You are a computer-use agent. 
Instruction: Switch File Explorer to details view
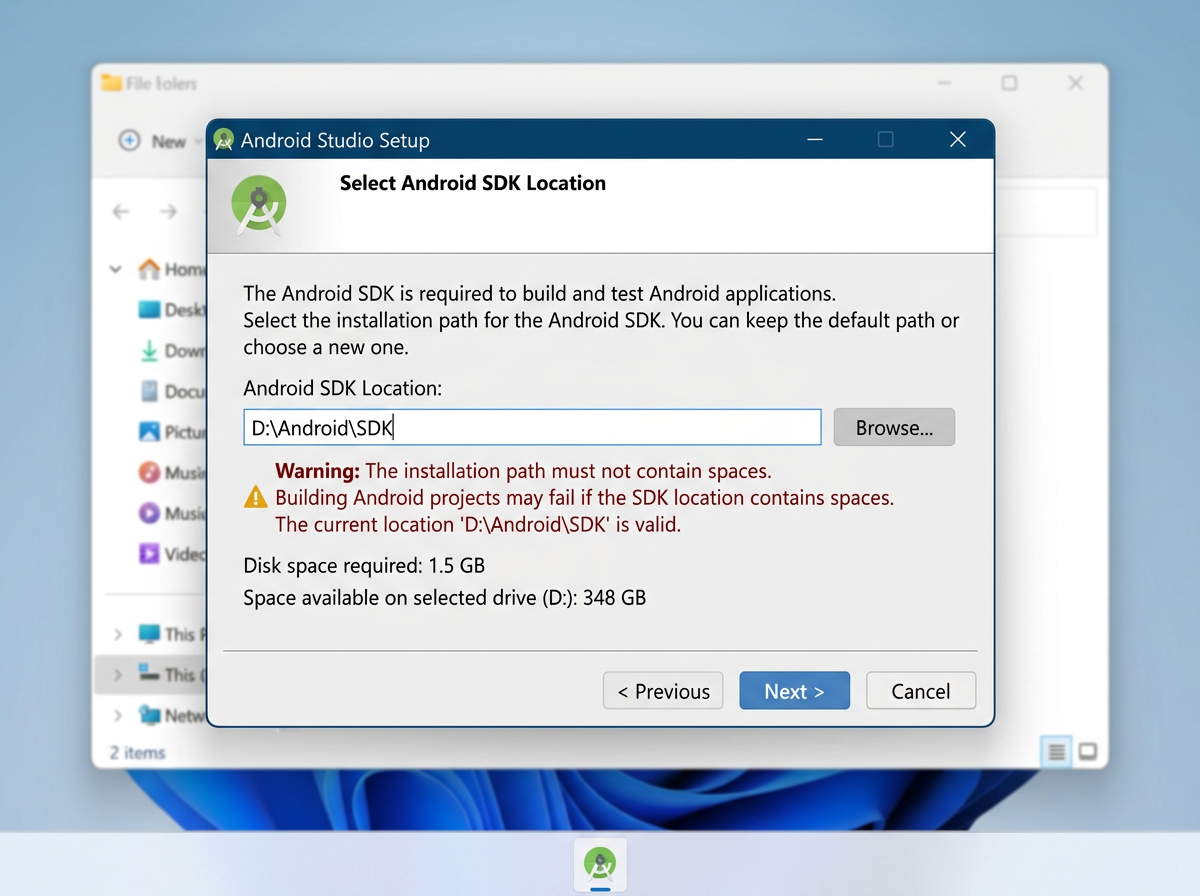(x=1056, y=751)
